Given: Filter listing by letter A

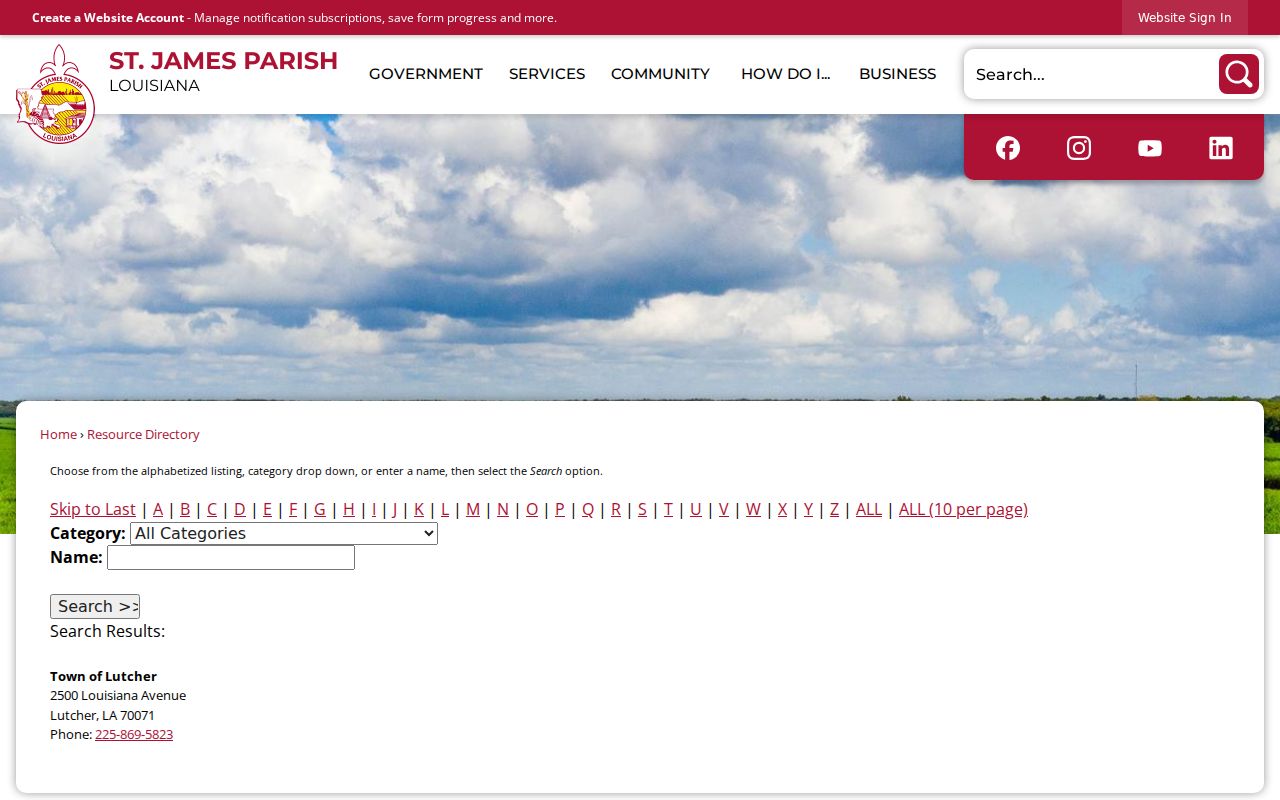Looking at the screenshot, I should click(x=158, y=510).
